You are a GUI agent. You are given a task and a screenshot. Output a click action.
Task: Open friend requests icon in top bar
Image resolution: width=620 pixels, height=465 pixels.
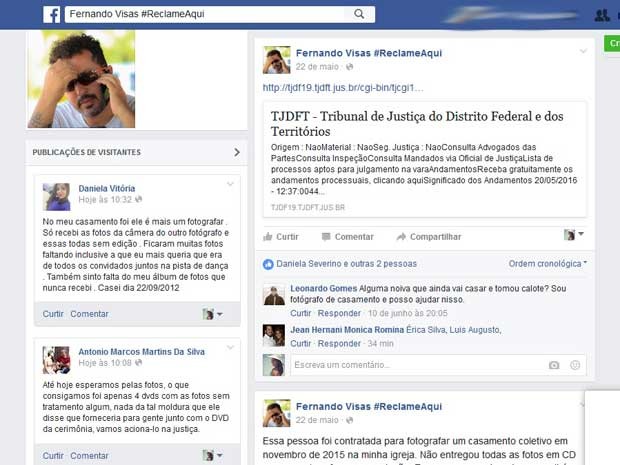[602, 14]
